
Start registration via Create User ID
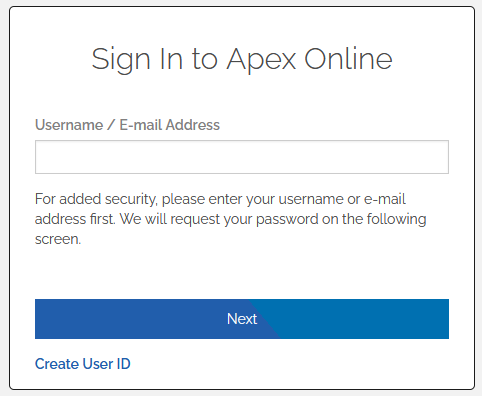tap(83, 364)
